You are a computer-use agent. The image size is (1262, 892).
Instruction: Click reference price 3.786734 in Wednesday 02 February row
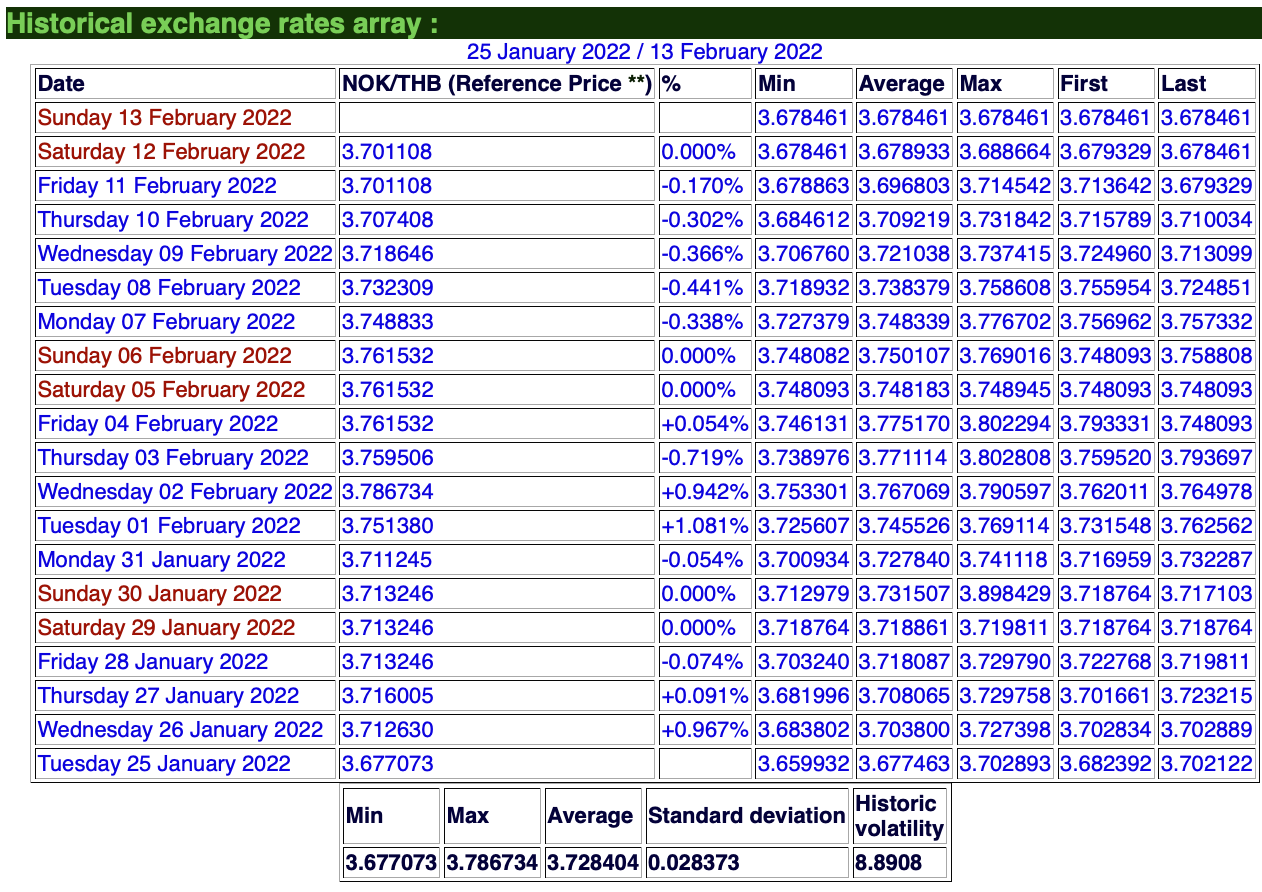click(x=388, y=492)
